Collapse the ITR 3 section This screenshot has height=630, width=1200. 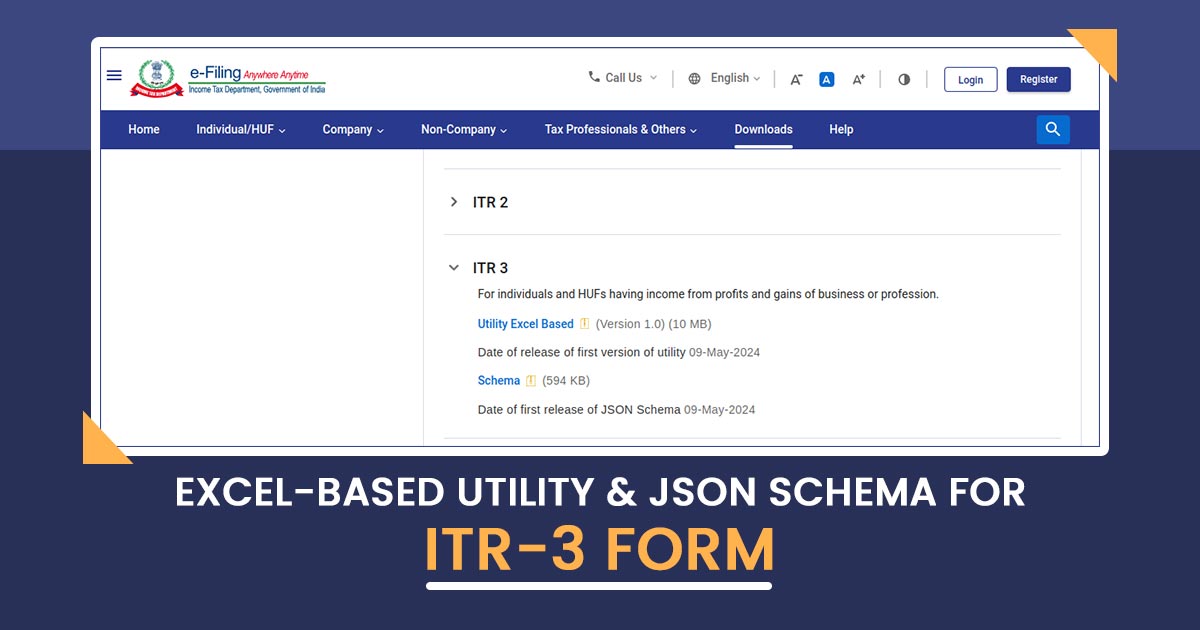[x=454, y=267]
